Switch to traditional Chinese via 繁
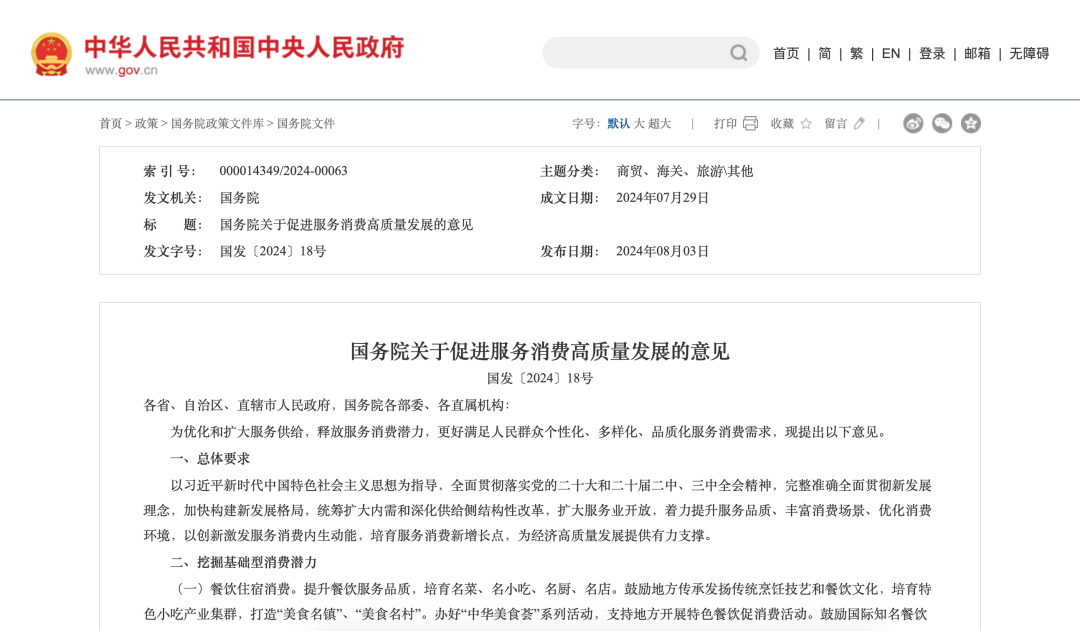 point(856,53)
